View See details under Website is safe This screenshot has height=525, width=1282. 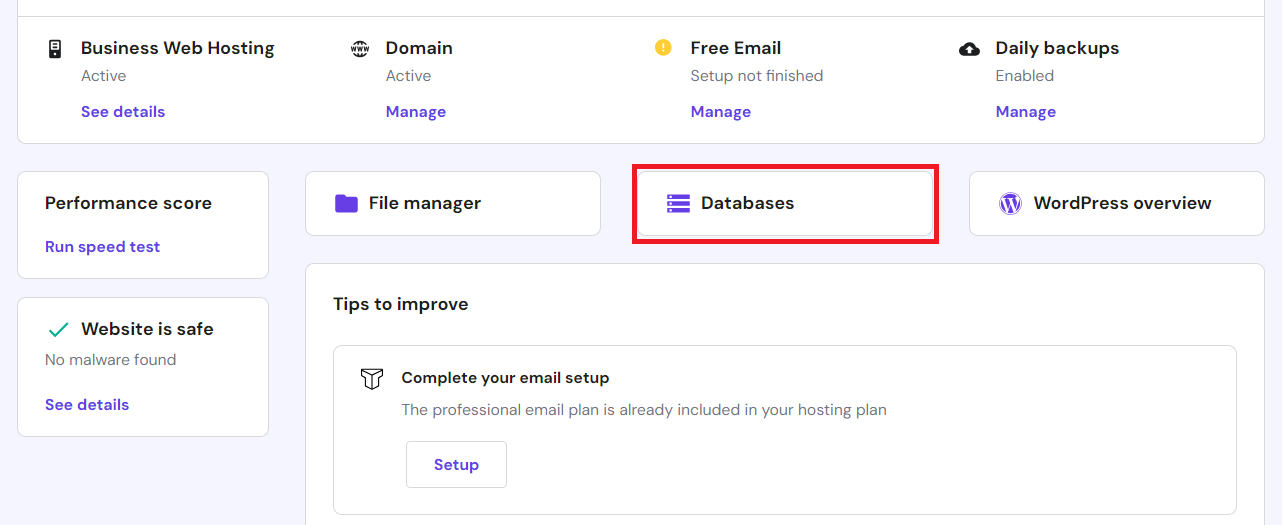[x=87, y=405]
